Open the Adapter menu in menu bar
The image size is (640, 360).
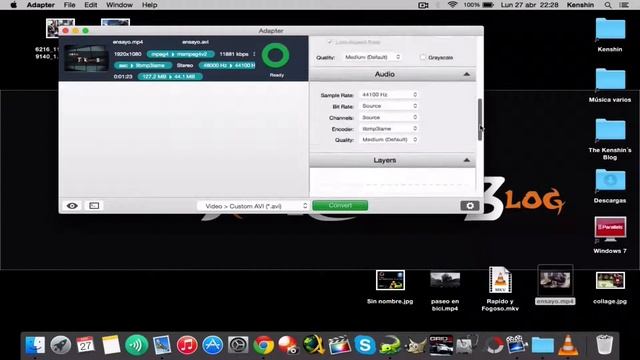click(40, 5)
